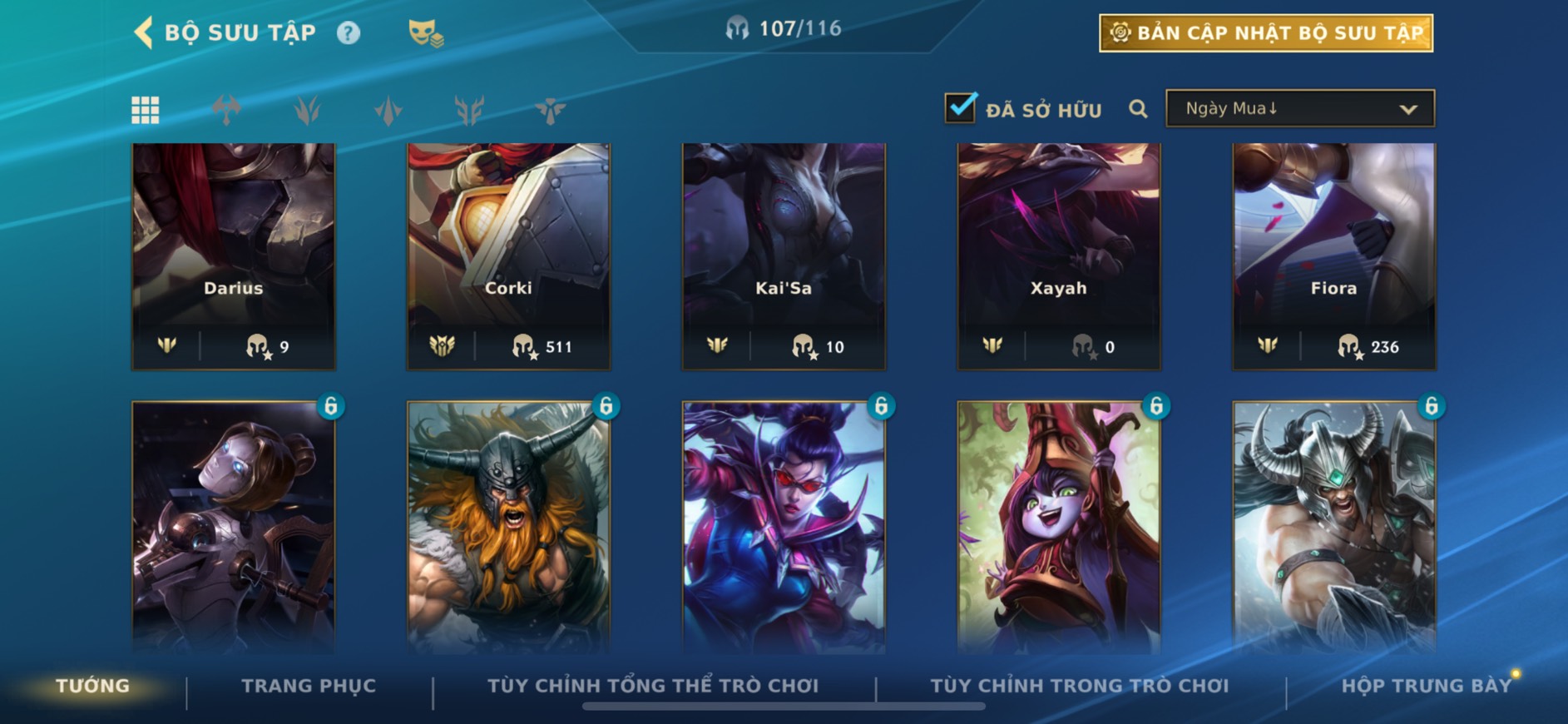Uncheck the Đã Sở Hữu checkbox
Image resolution: width=1568 pixels, height=724 pixels.
tap(961, 107)
